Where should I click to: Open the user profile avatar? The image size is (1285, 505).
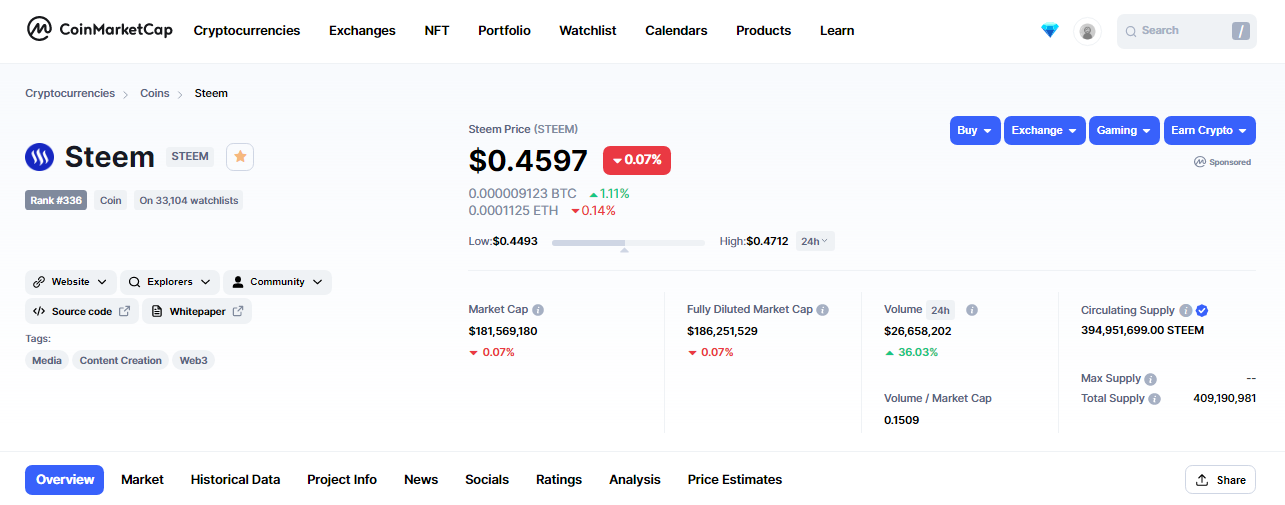[x=1087, y=31]
